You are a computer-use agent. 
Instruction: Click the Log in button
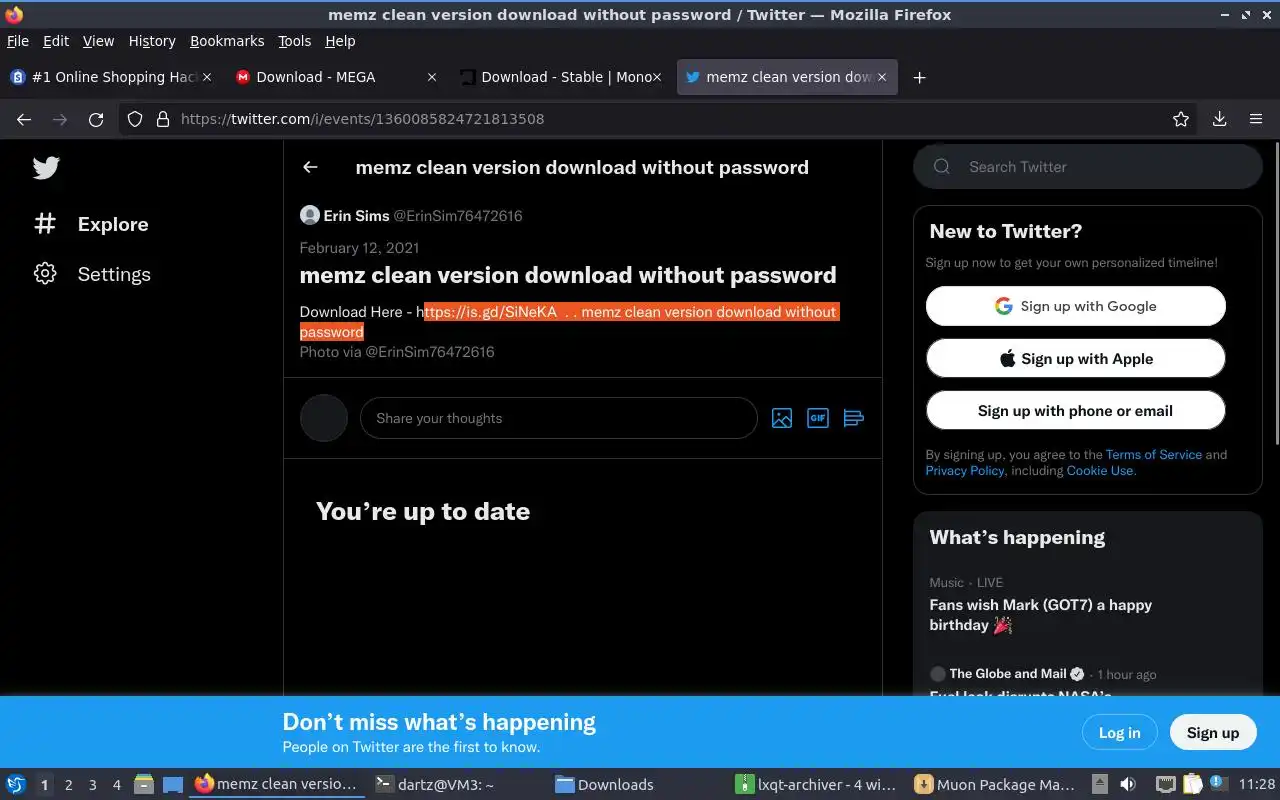(1119, 732)
